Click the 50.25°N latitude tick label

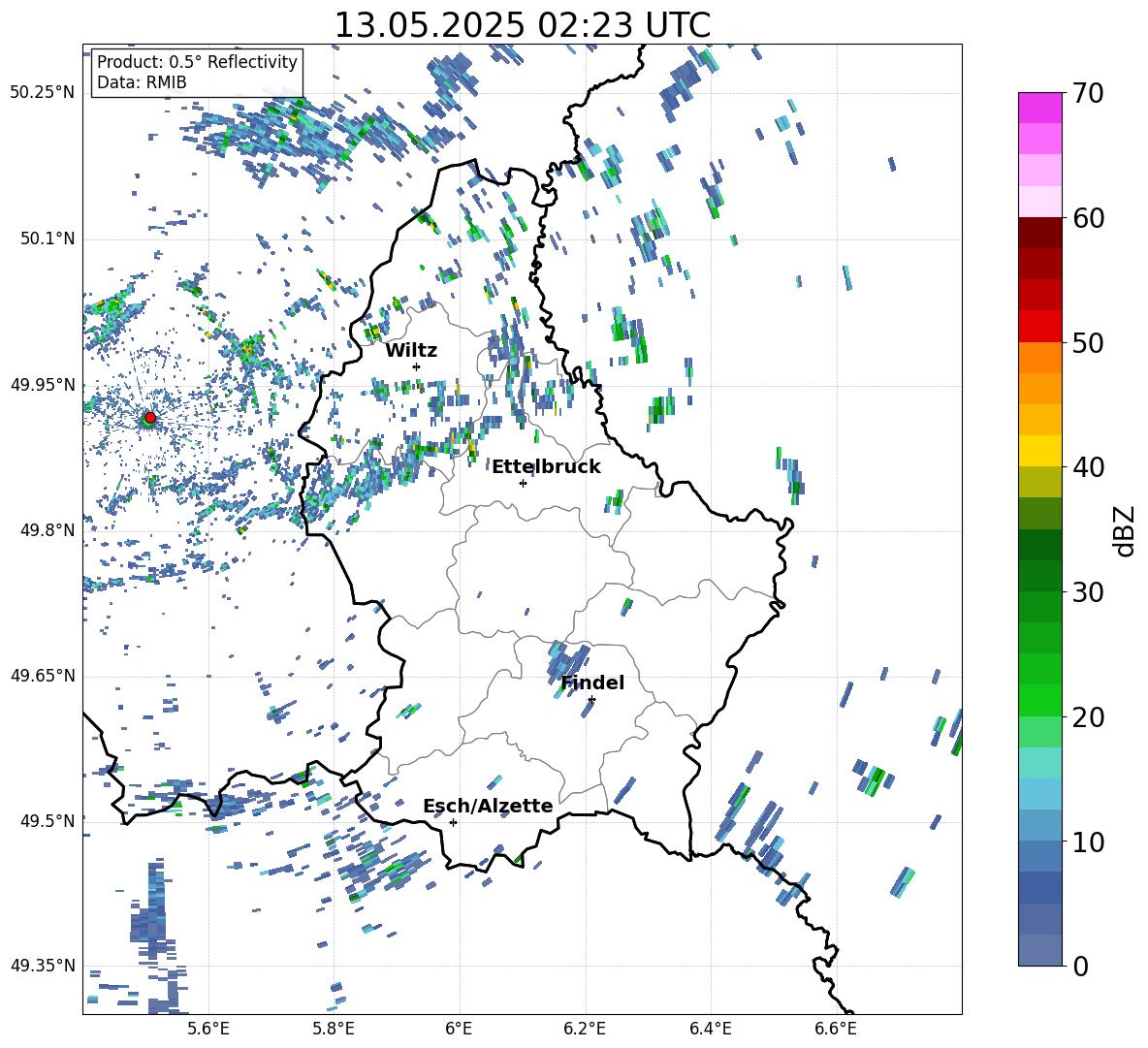tap(43, 93)
